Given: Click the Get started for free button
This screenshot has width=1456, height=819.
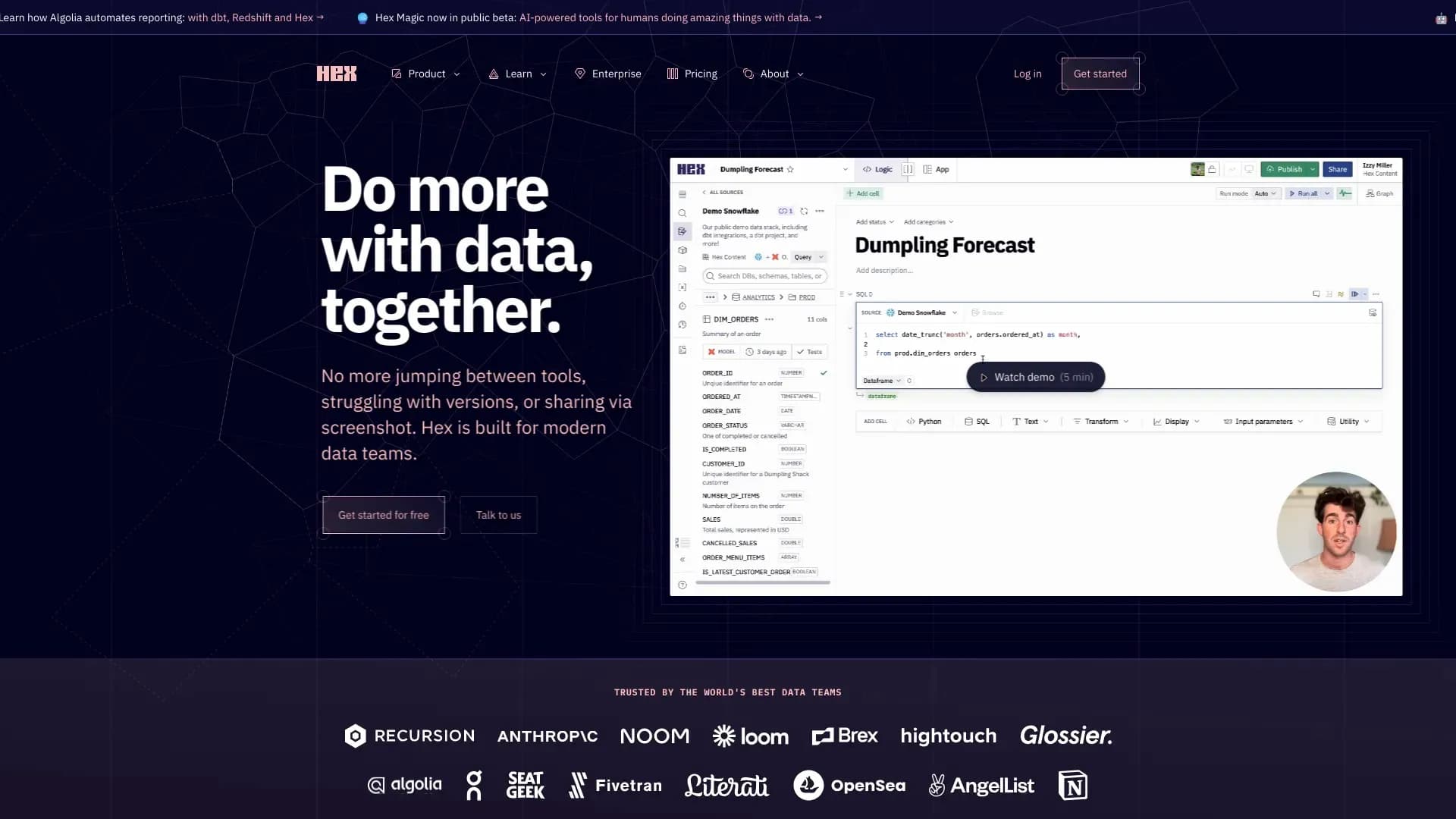Looking at the screenshot, I should 384,515.
